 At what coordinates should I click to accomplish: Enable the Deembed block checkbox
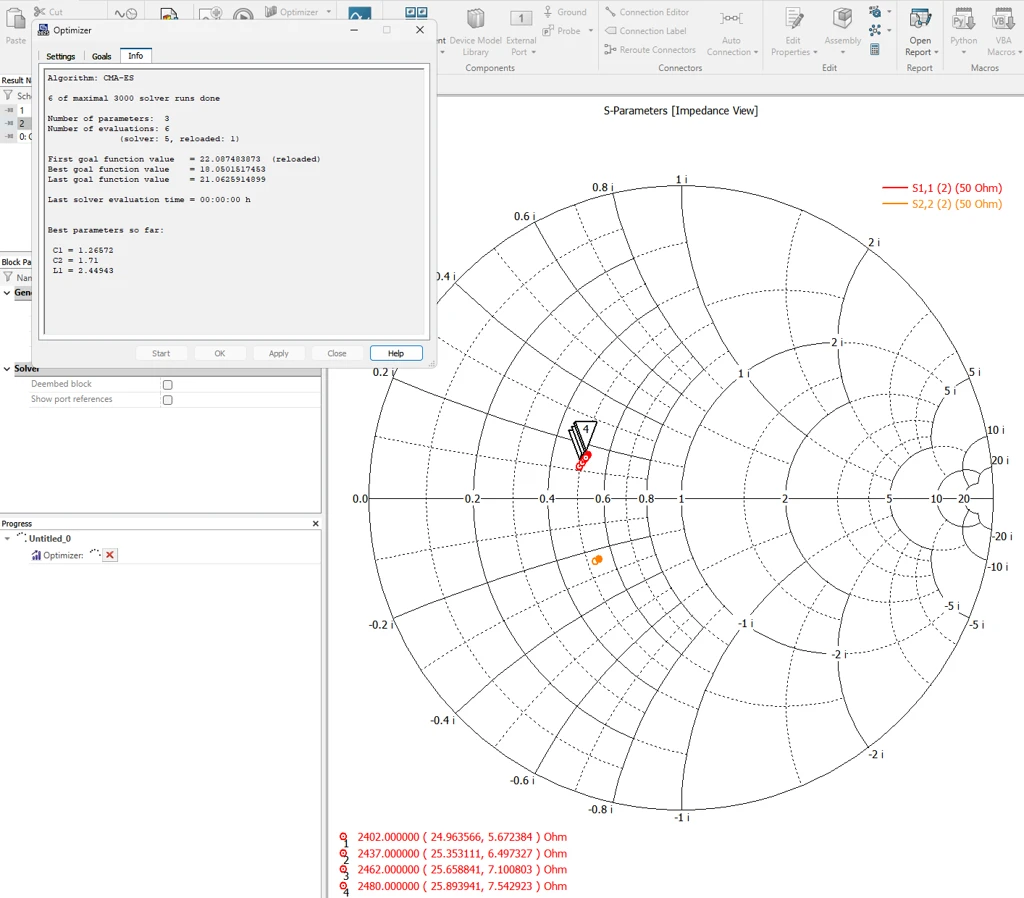168,385
